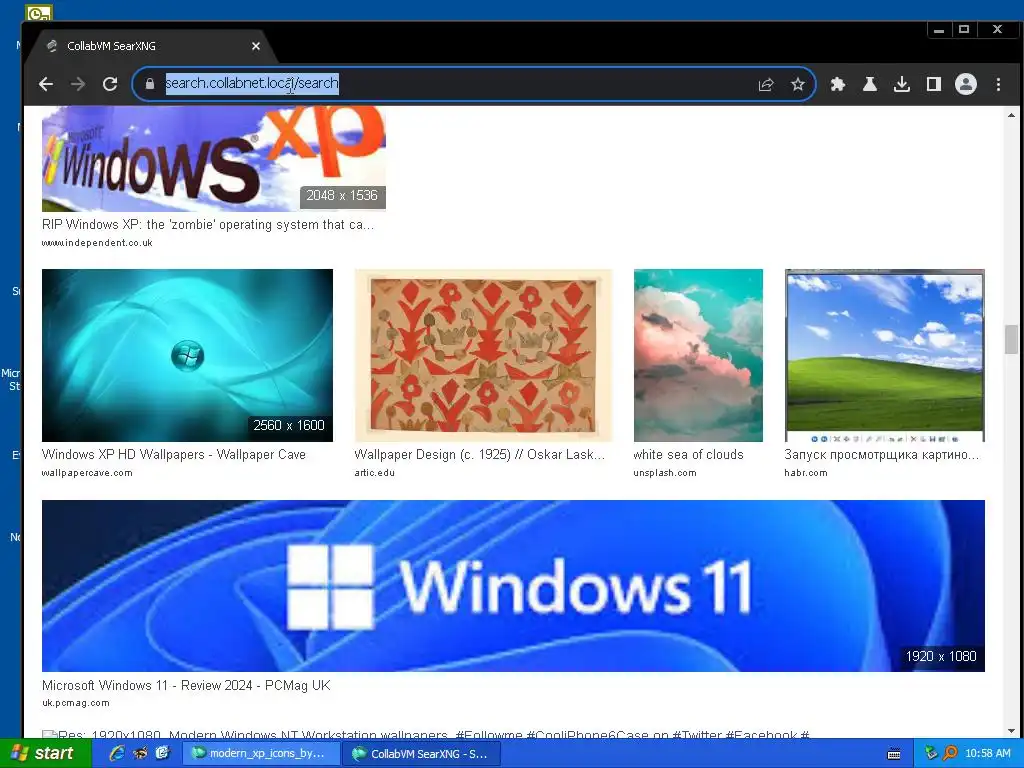1024x768 pixels.
Task: Click the wallpapercave.com source text
Action: [87, 473]
